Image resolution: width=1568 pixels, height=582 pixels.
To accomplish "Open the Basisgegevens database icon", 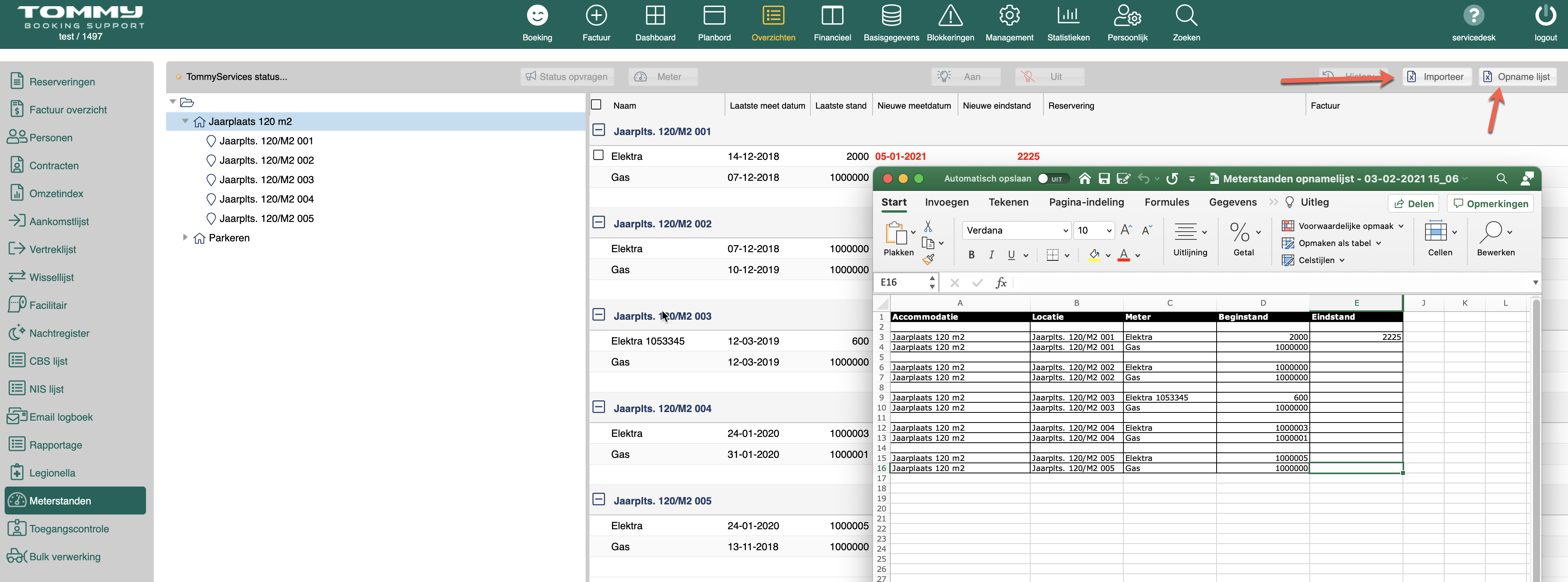I will 891,16.
